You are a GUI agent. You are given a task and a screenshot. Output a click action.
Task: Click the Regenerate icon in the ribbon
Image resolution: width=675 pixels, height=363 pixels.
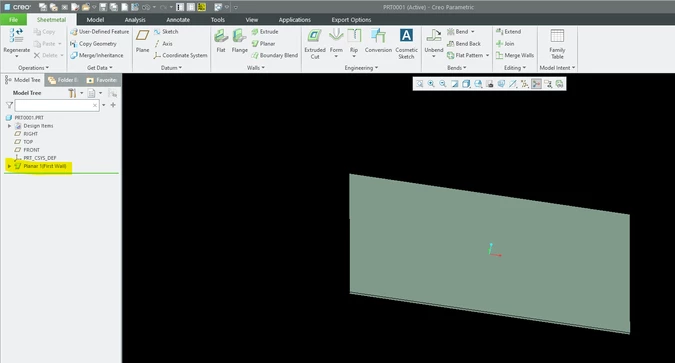coord(16,36)
